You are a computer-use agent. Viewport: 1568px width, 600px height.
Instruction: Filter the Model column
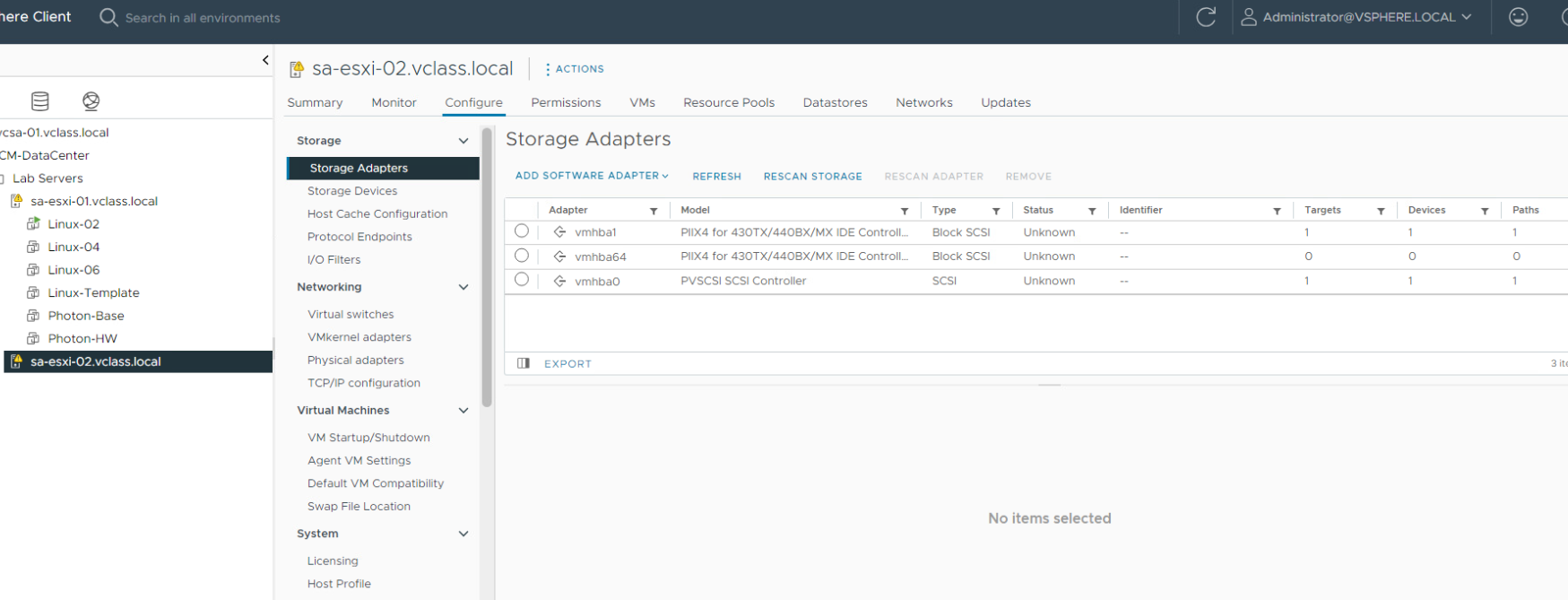tap(905, 211)
